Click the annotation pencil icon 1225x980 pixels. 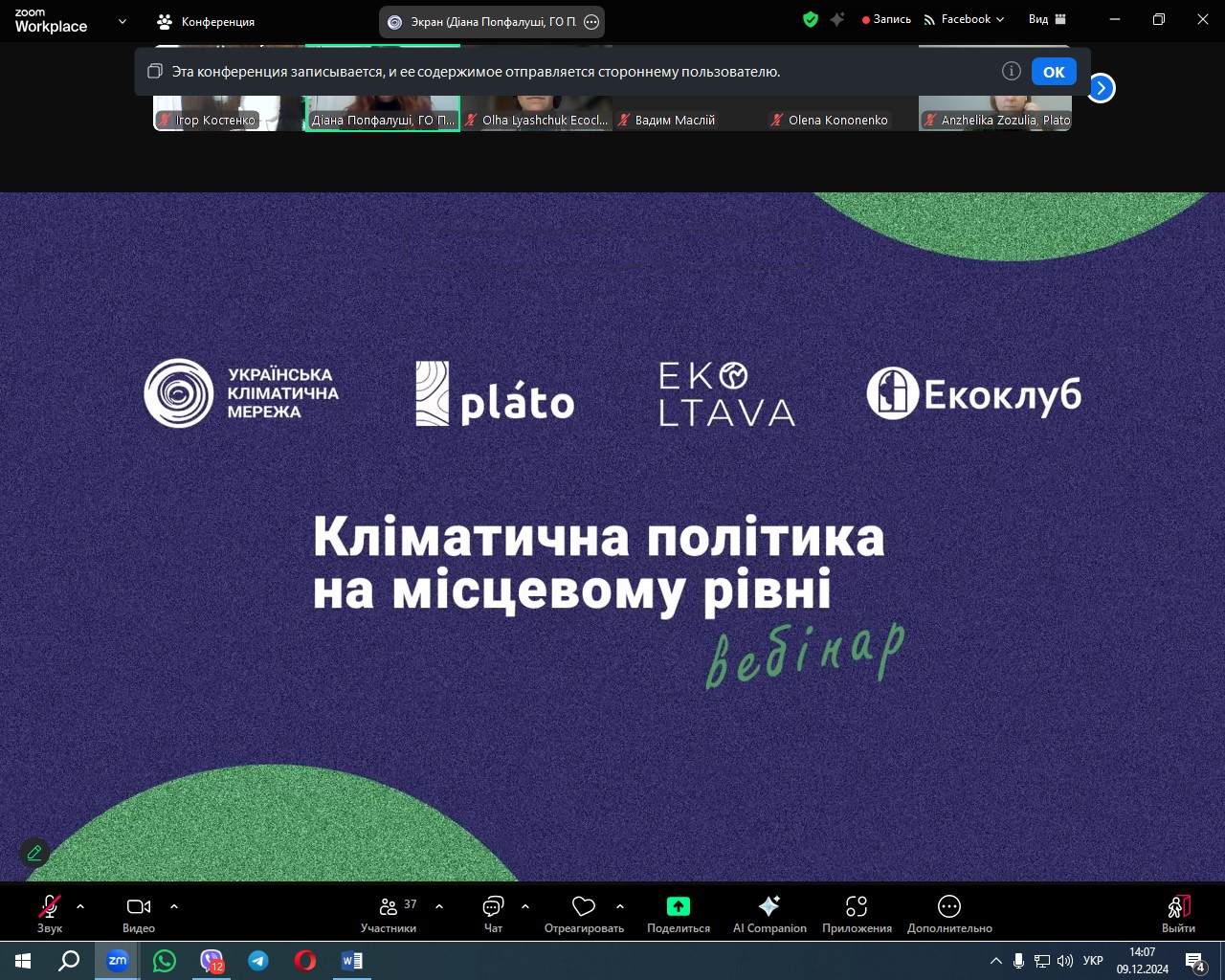[34, 852]
